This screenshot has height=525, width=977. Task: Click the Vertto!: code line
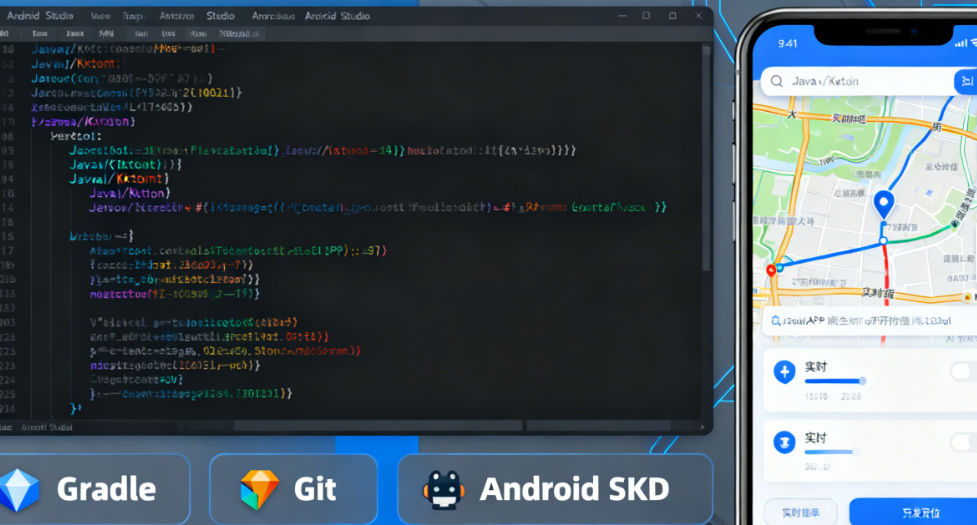click(x=76, y=136)
